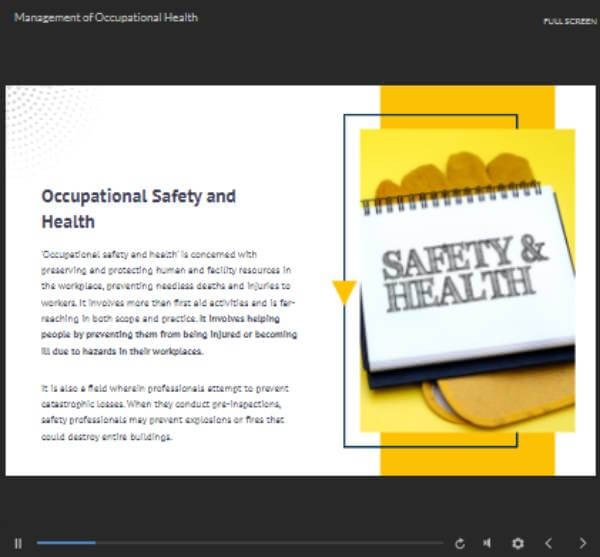Viewport: 600px width, 557px height.
Task: Go to the previous slide arrow
Action: (548, 543)
